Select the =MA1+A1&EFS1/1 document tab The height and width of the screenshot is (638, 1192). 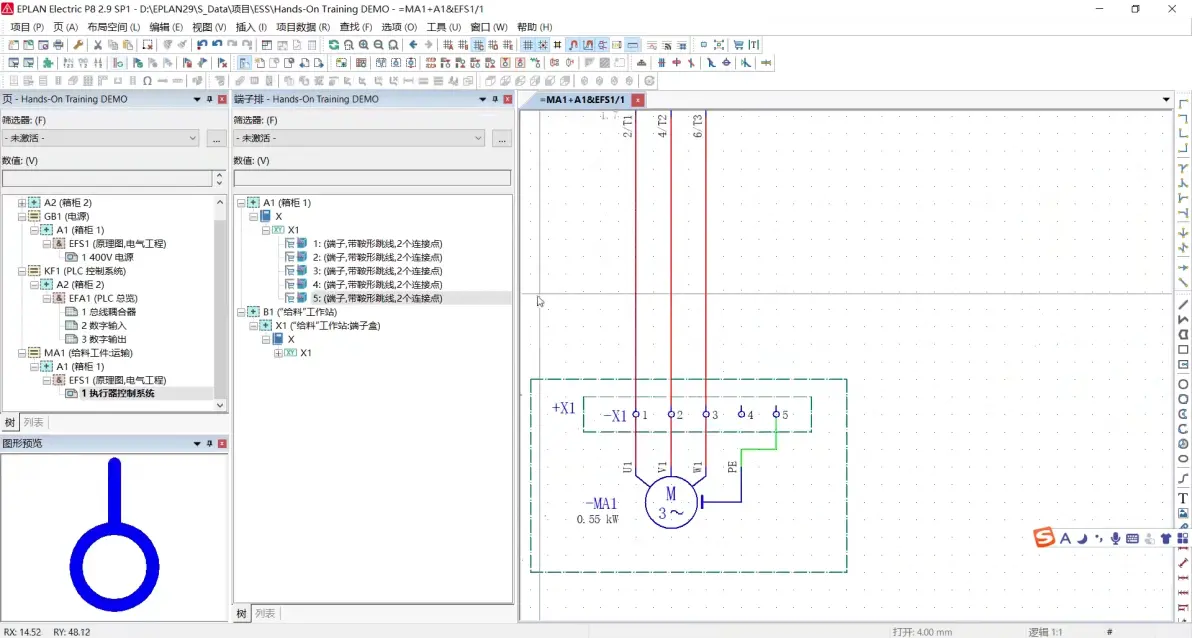tap(582, 100)
